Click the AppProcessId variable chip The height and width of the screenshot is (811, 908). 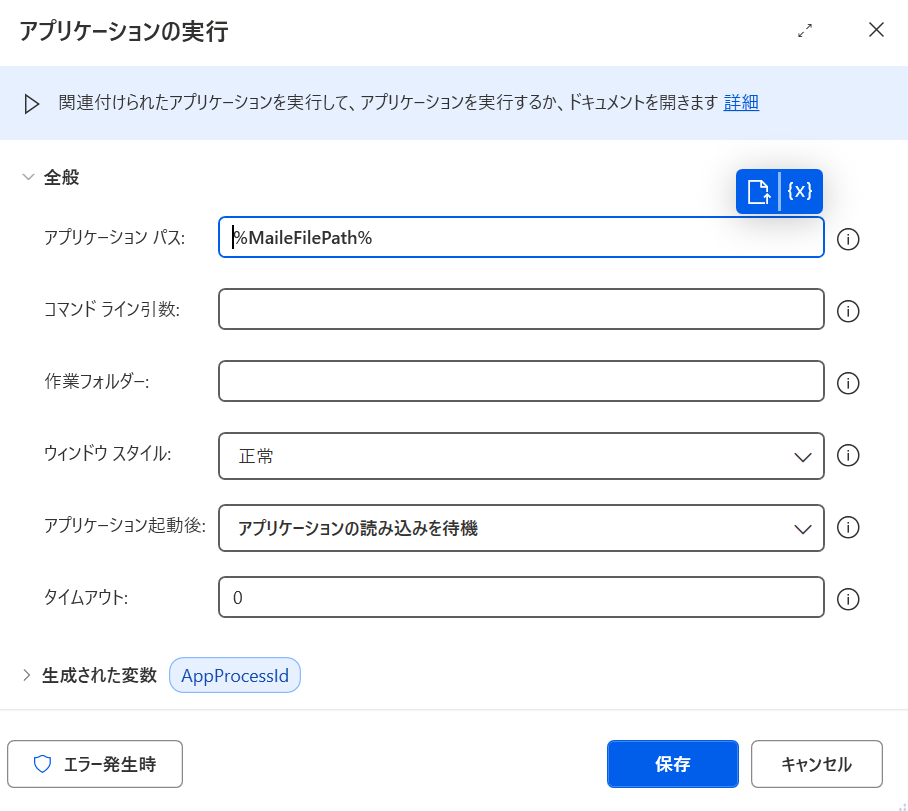click(235, 675)
